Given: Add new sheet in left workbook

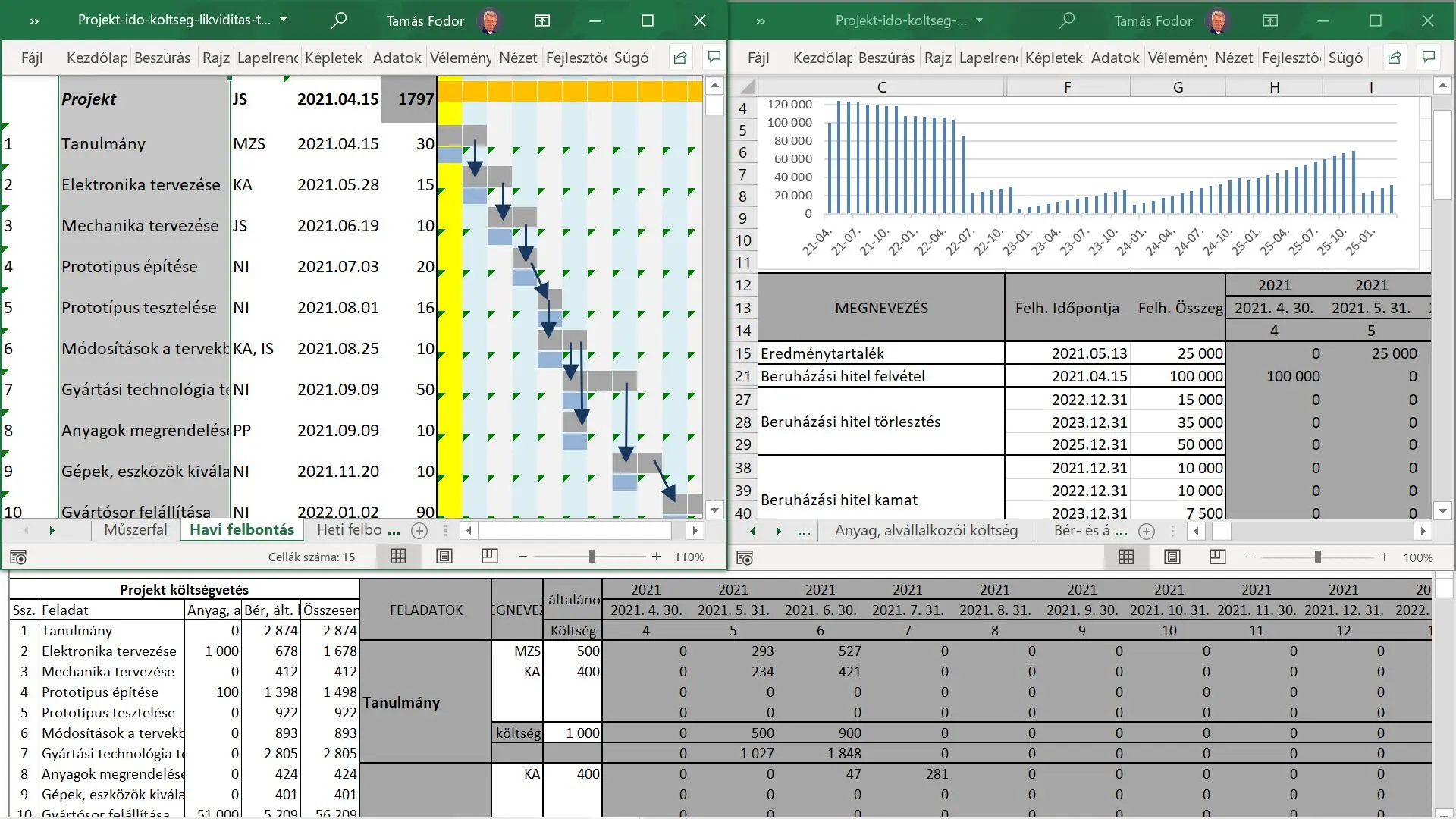Looking at the screenshot, I should coord(419,531).
